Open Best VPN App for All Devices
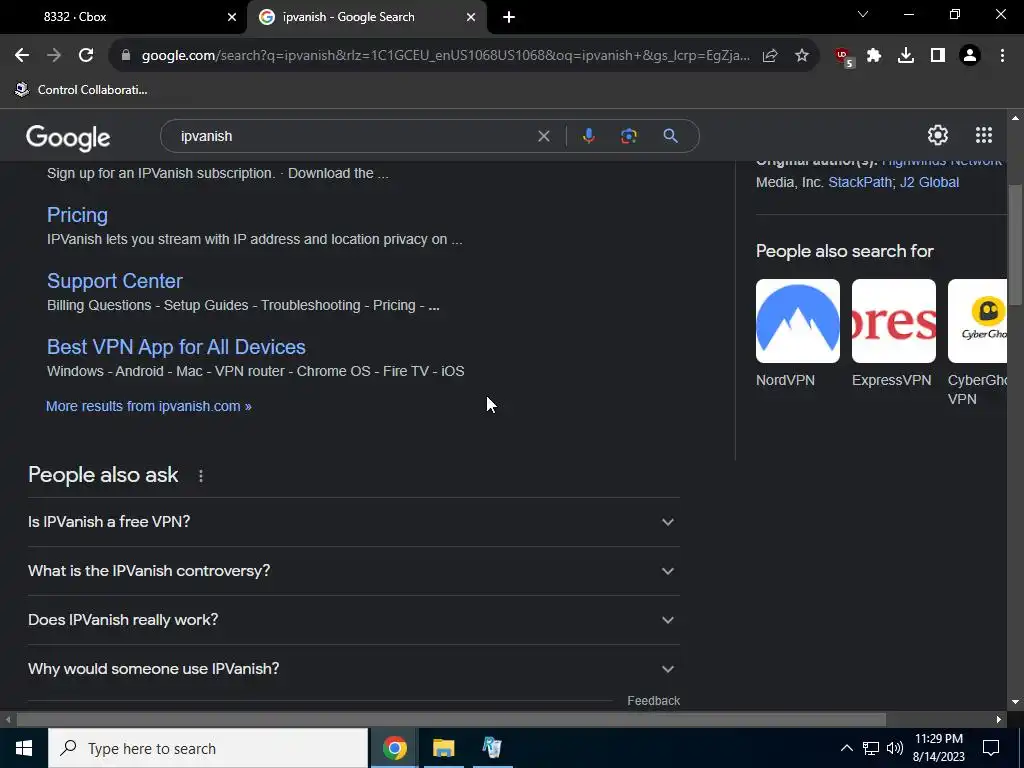 point(176,347)
